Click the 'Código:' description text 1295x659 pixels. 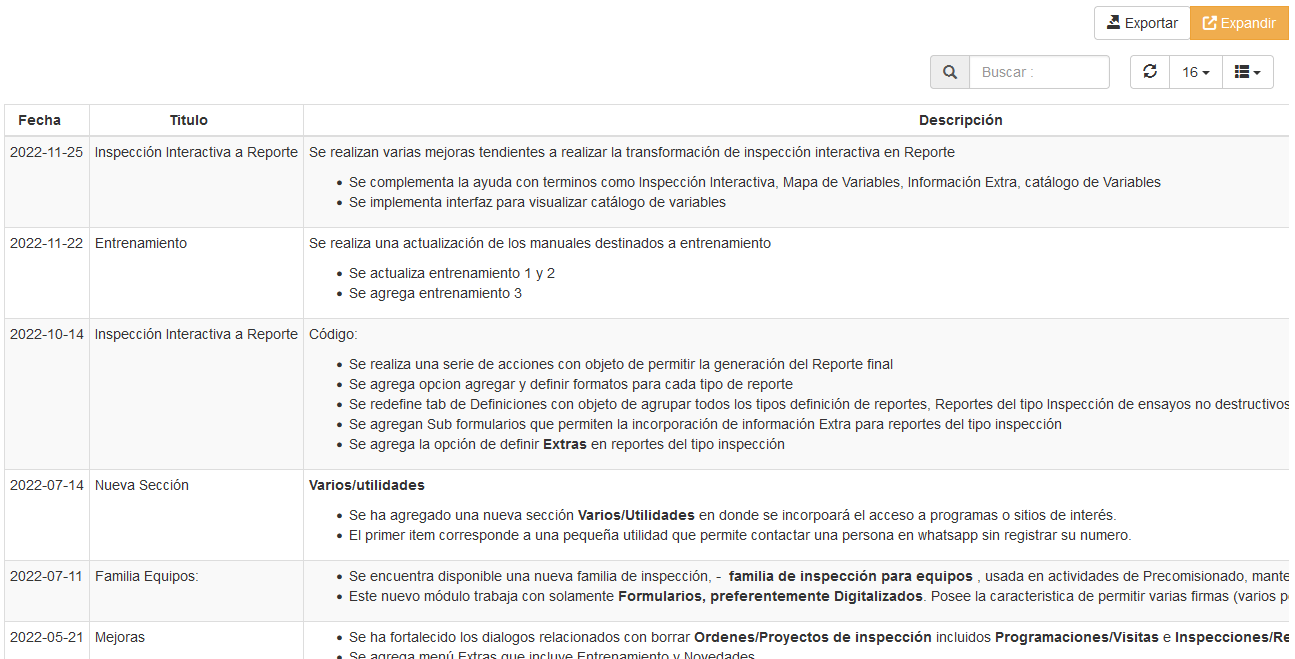[x=333, y=335]
